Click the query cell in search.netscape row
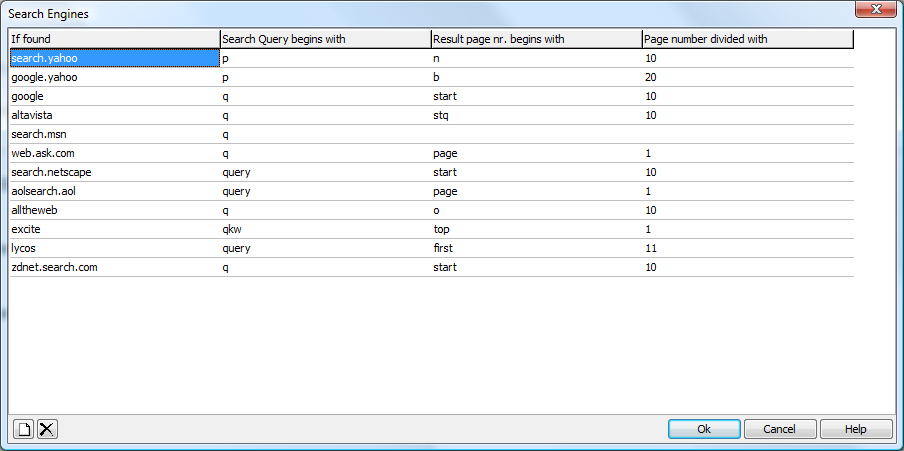This screenshot has height=451, width=904. pos(326,172)
